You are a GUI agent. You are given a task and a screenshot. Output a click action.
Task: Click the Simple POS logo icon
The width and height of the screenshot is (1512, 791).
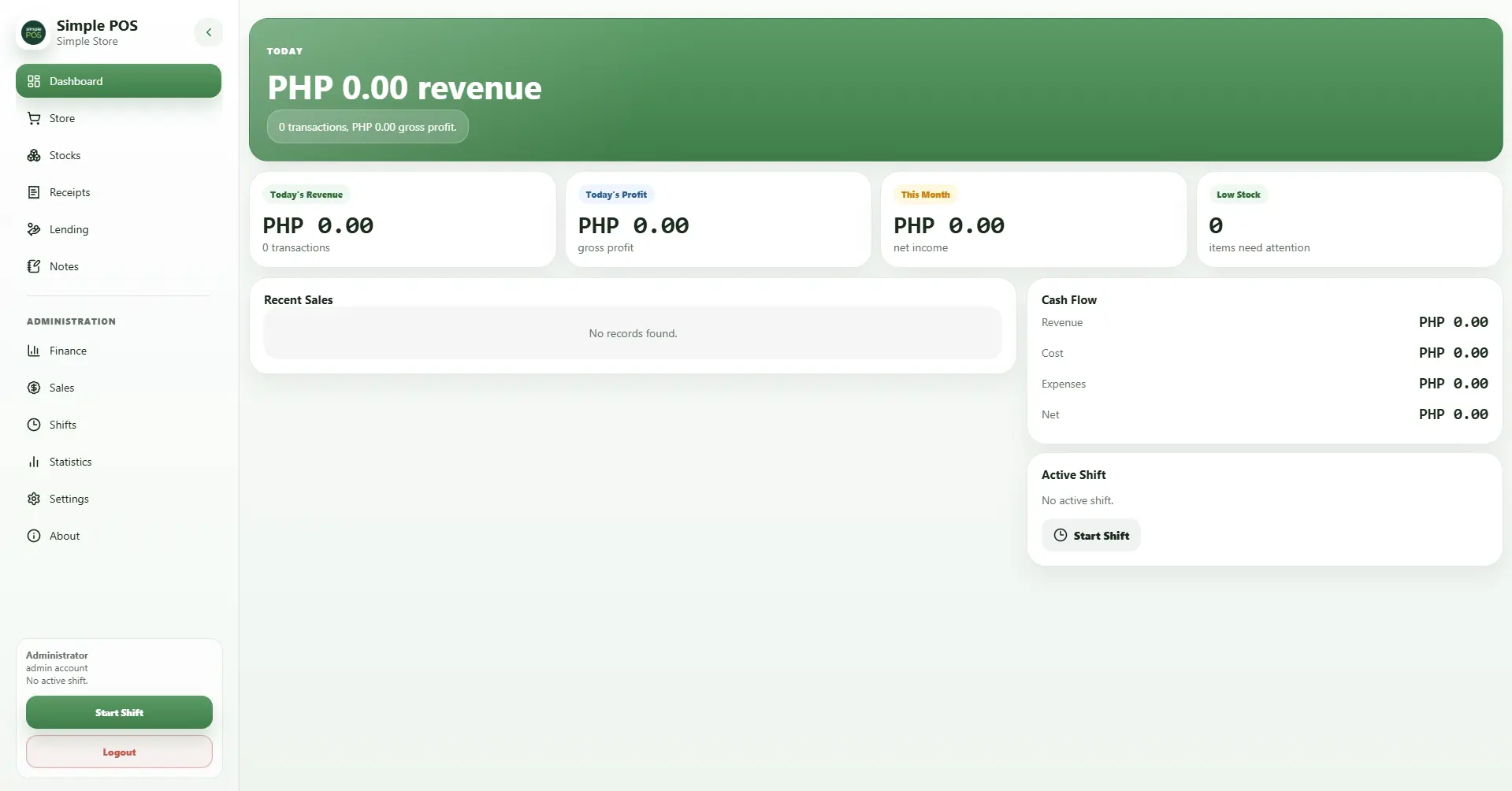[34, 33]
